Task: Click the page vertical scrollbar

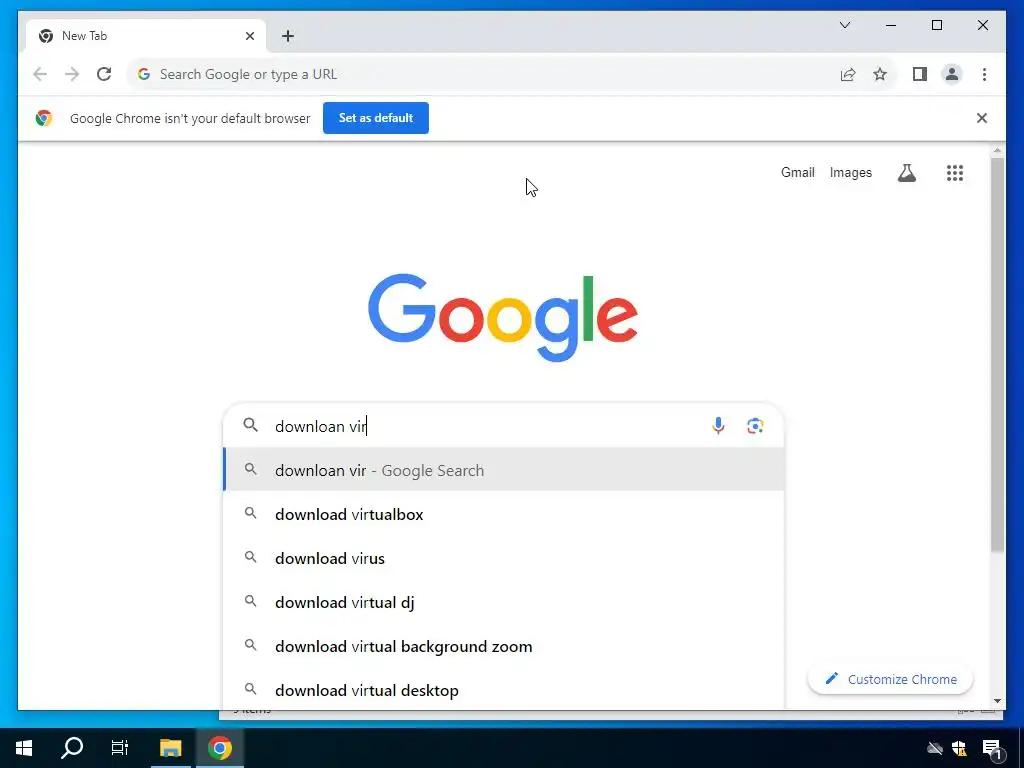Action: (x=997, y=355)
